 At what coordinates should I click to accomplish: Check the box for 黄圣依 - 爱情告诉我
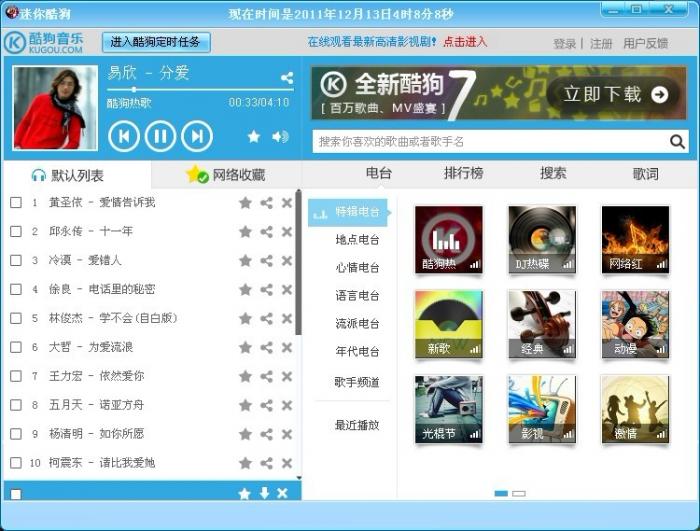tap(16, 202)
